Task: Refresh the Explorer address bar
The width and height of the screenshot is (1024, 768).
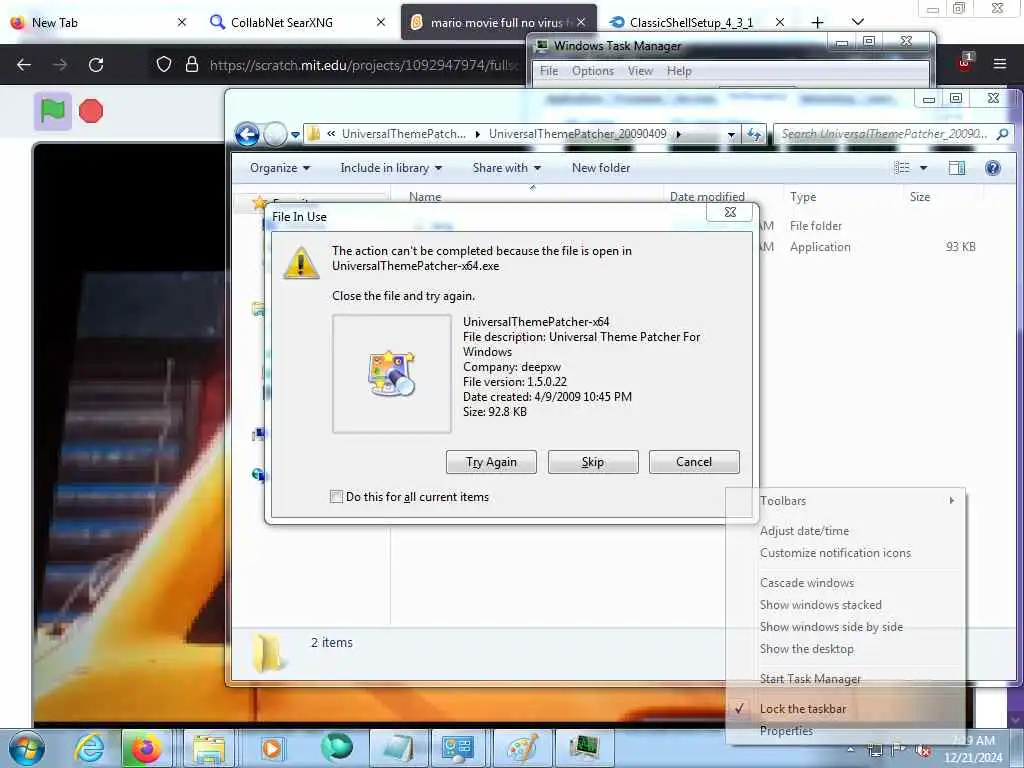Action: tap(754, 135)
